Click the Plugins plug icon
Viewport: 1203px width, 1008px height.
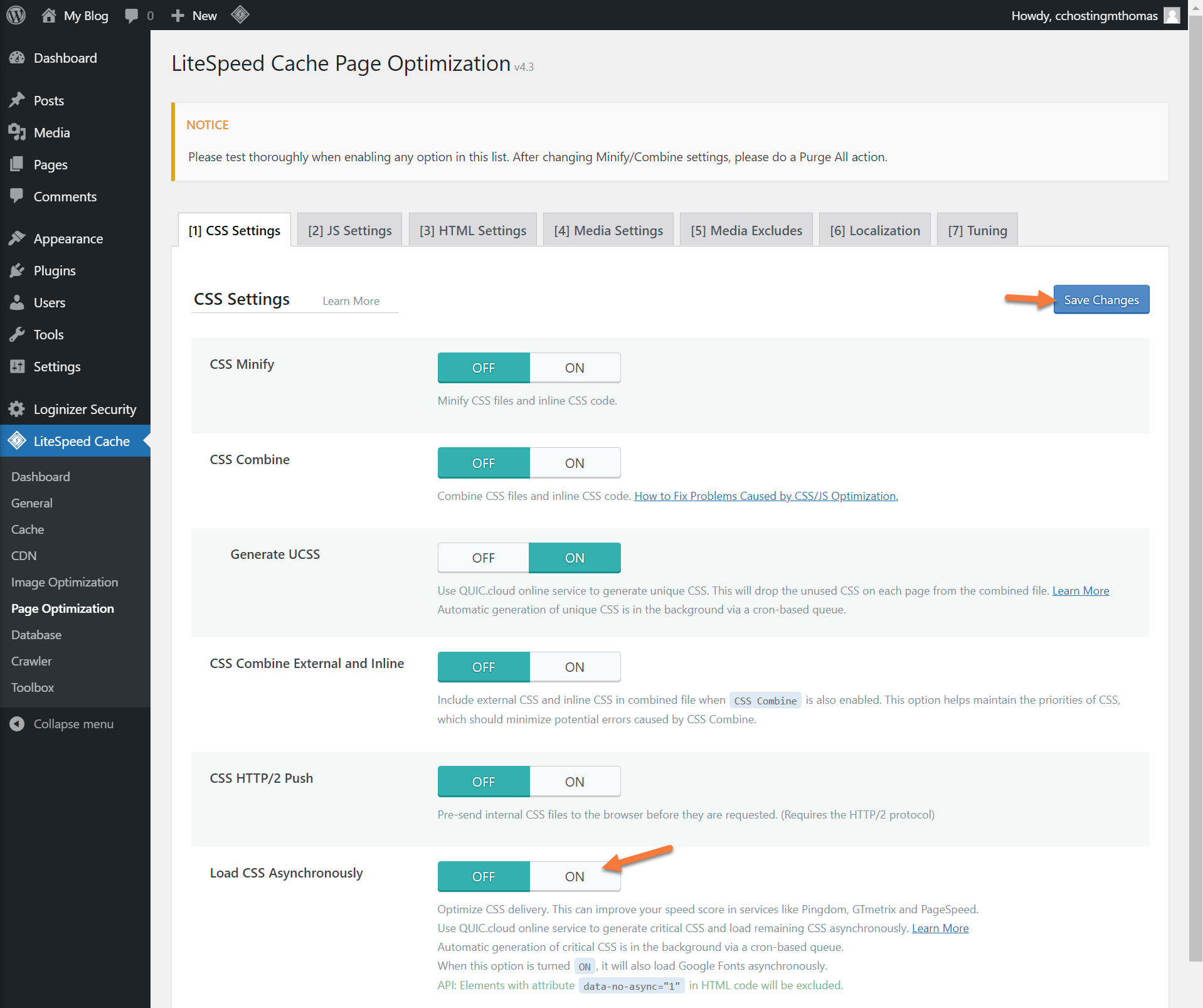[x=17, y=270]
